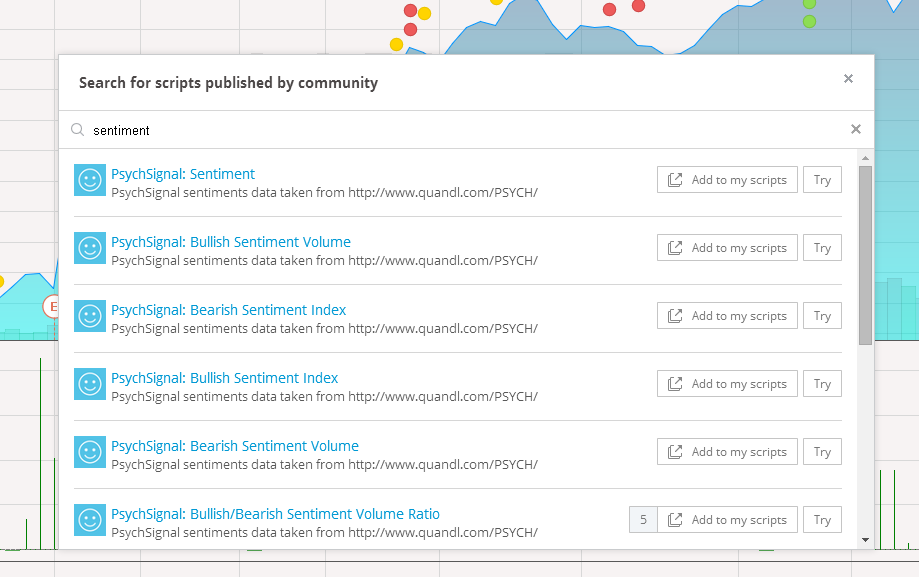Click the magnifier search icon
The height and width of the screenshot is (577, 919).
pyautogui.click(x=77, y=130)
